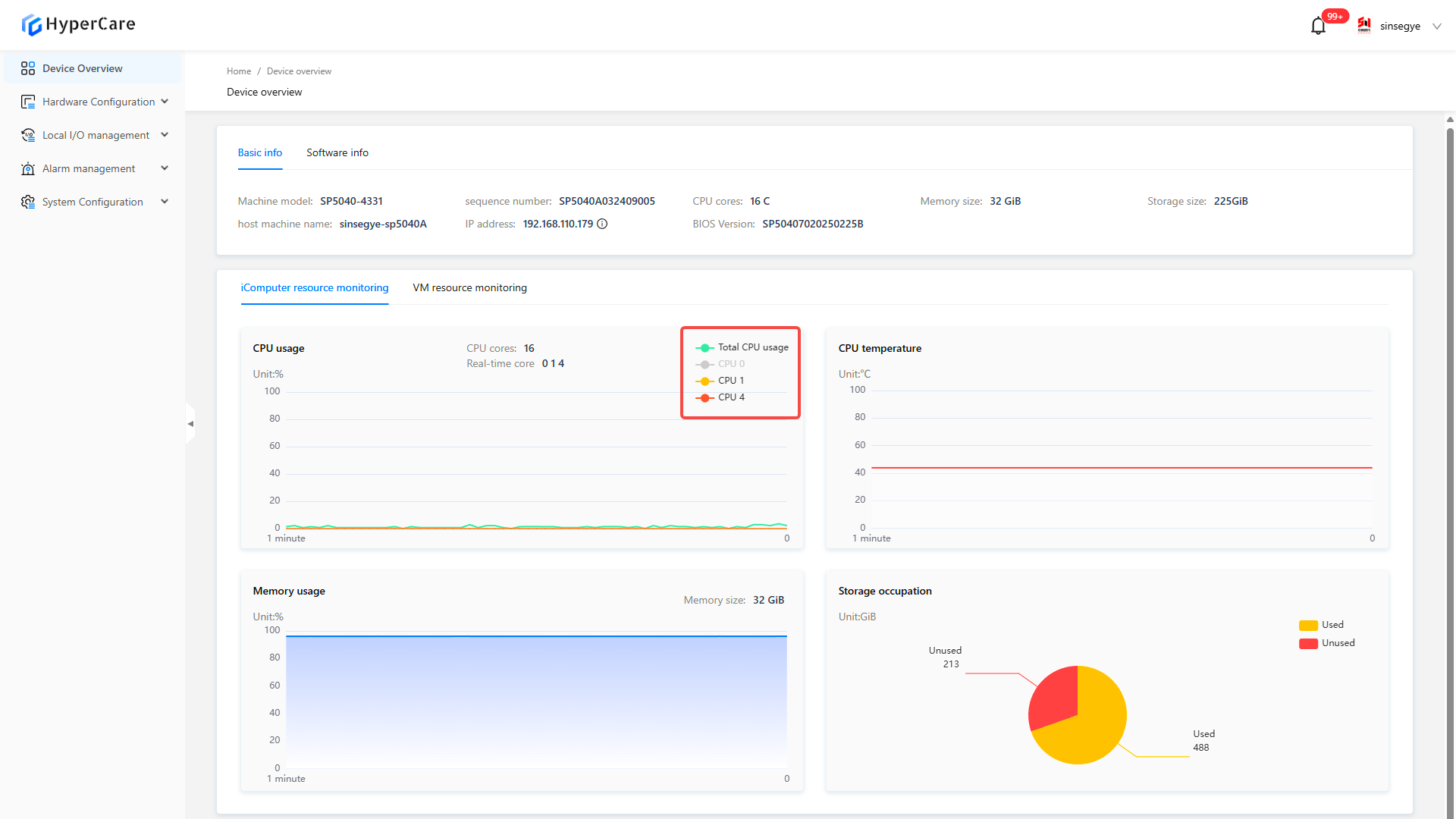The width and height of the screenshot is (1456, 819).
Task: Click the Hardware Configuration sidebar icon
Action: (28, 102)
